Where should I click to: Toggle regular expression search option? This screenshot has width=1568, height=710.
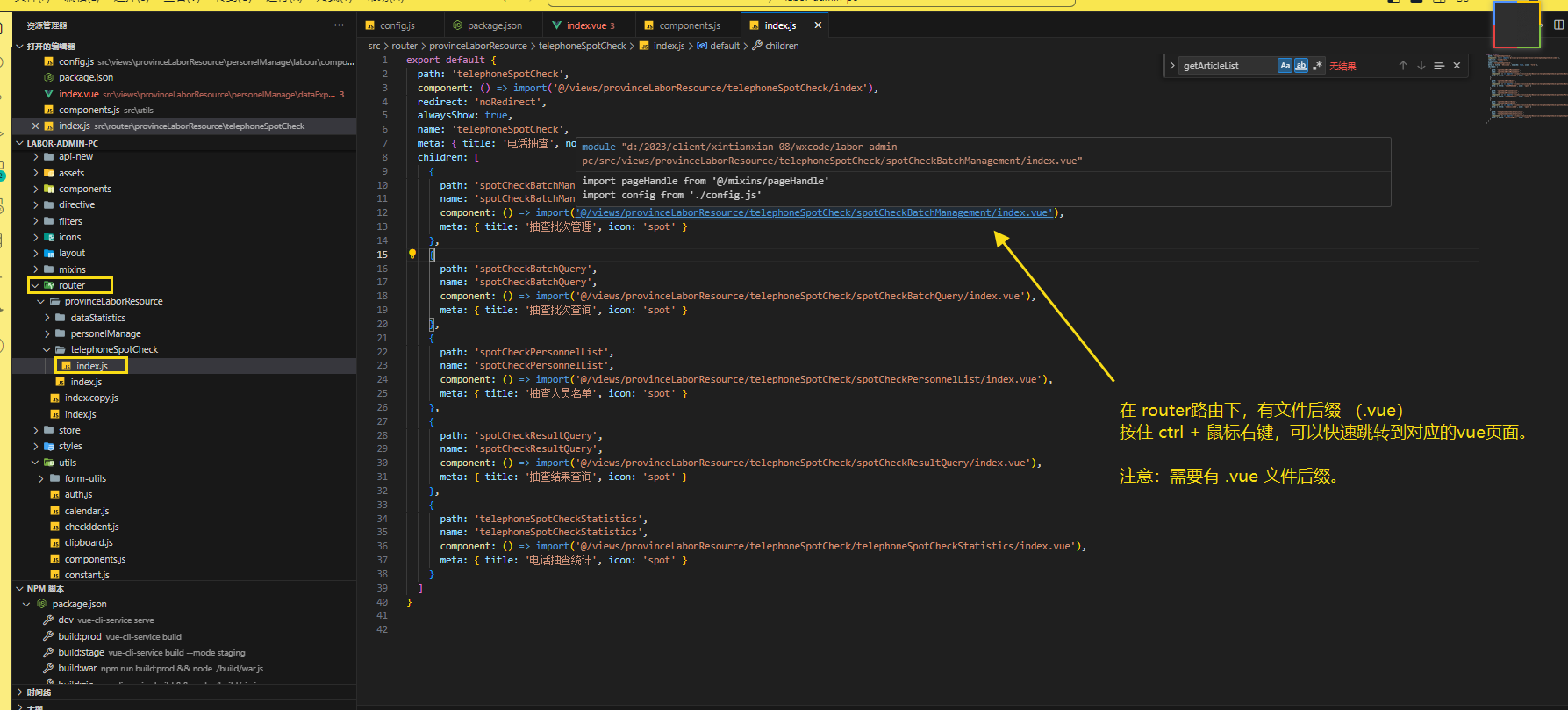point(1317,66)
